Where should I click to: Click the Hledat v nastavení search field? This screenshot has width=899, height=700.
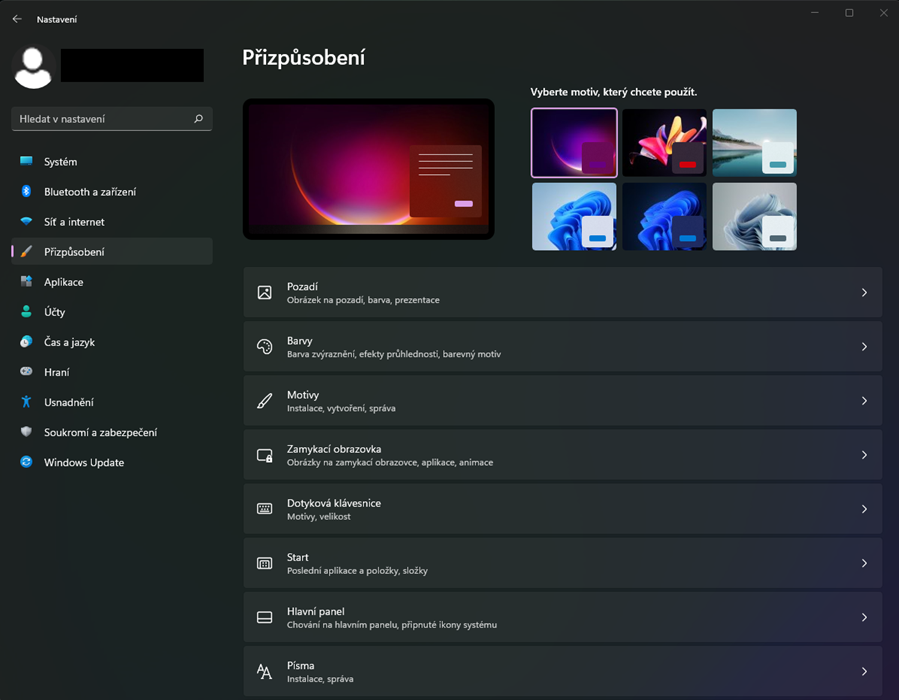tap(100, 119)
